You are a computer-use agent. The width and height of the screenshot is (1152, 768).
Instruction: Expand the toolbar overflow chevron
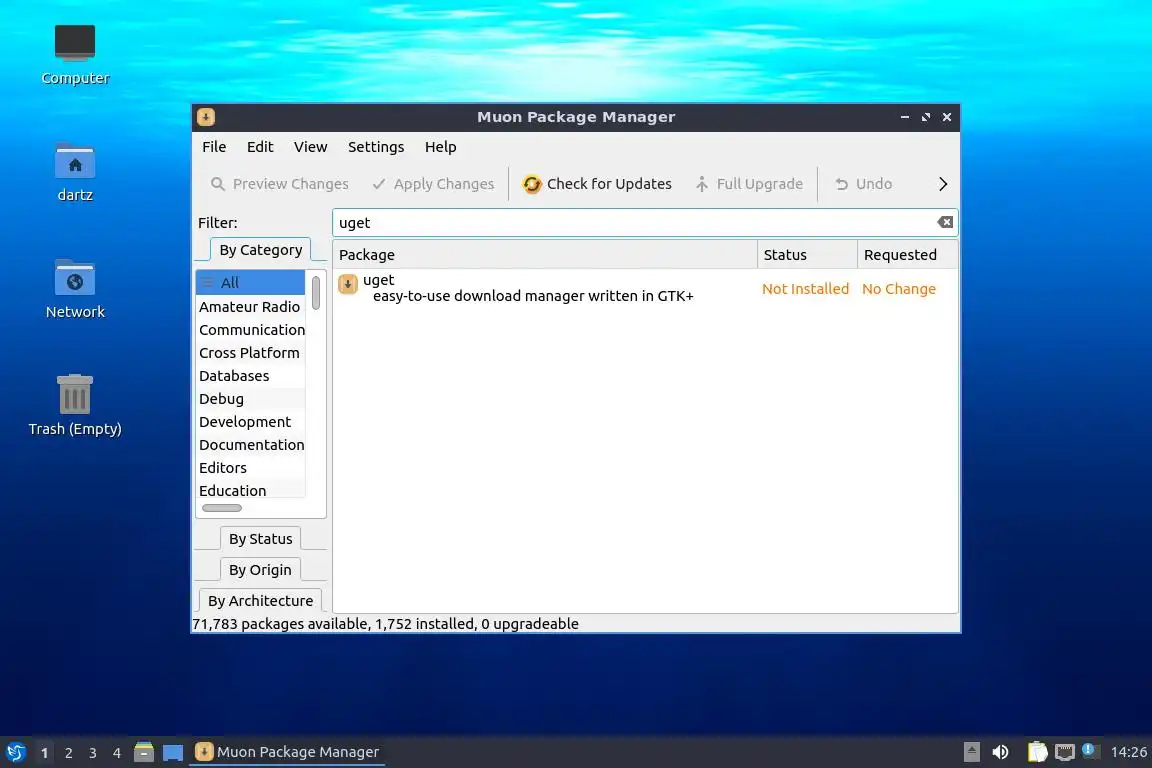(943, 184)
